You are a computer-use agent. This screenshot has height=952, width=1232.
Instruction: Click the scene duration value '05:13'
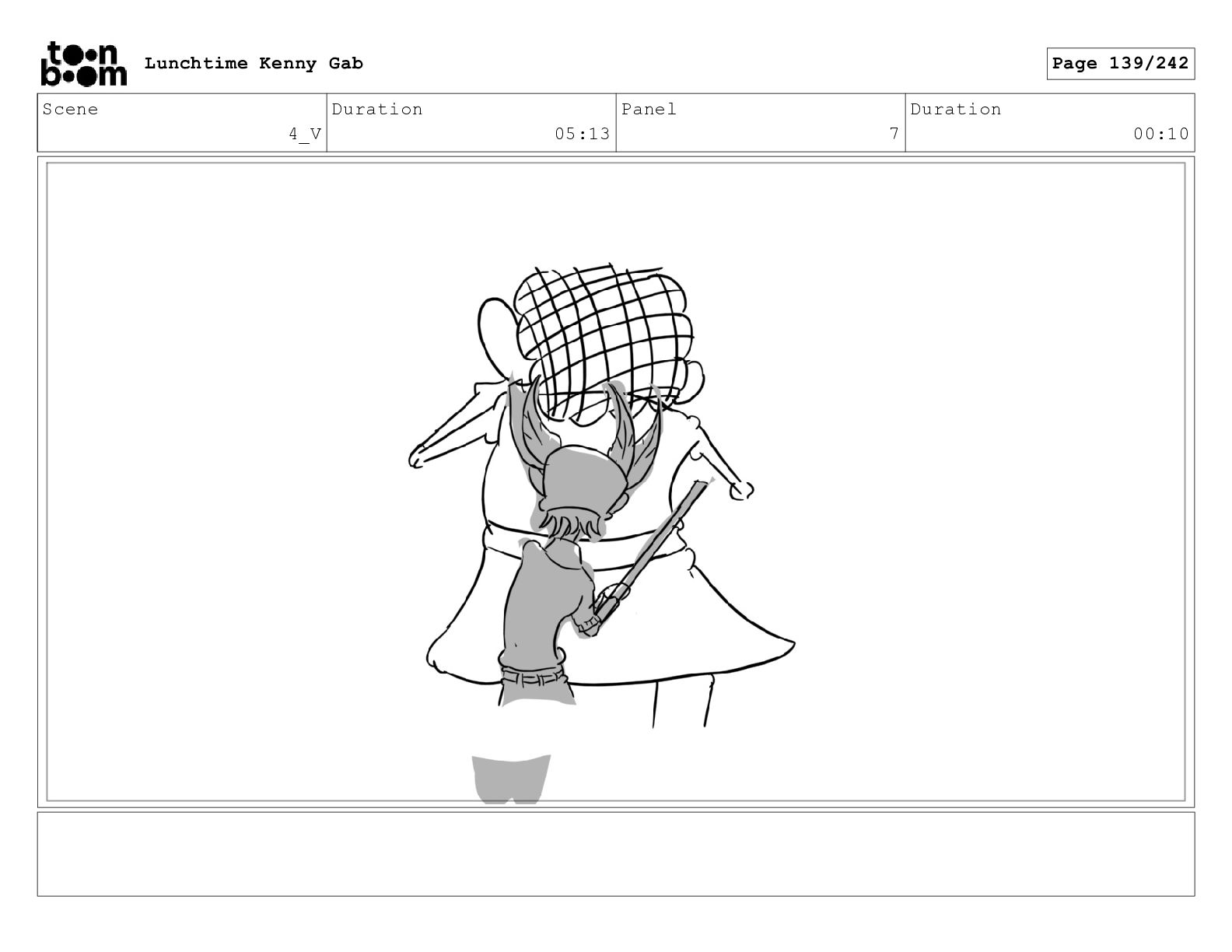point(583,135)
